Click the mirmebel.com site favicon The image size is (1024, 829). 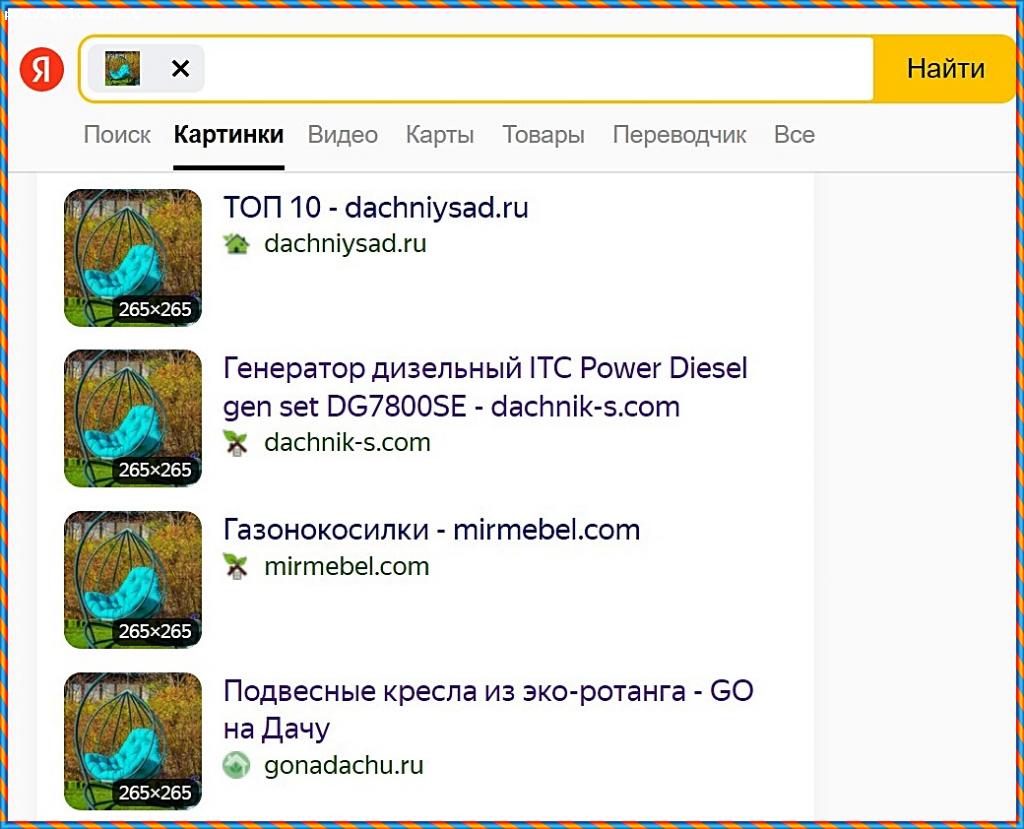tap(236, 567)
